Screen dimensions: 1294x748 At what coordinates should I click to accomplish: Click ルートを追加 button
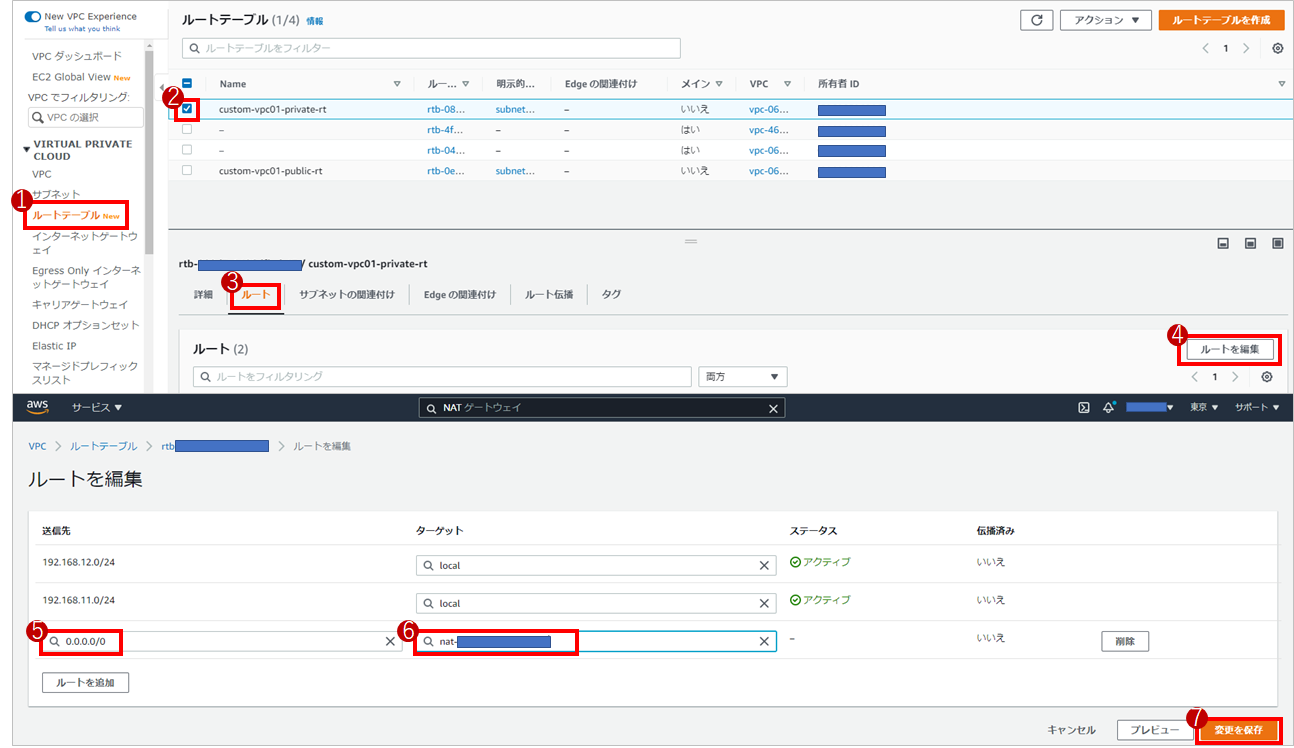pos(85,683)
